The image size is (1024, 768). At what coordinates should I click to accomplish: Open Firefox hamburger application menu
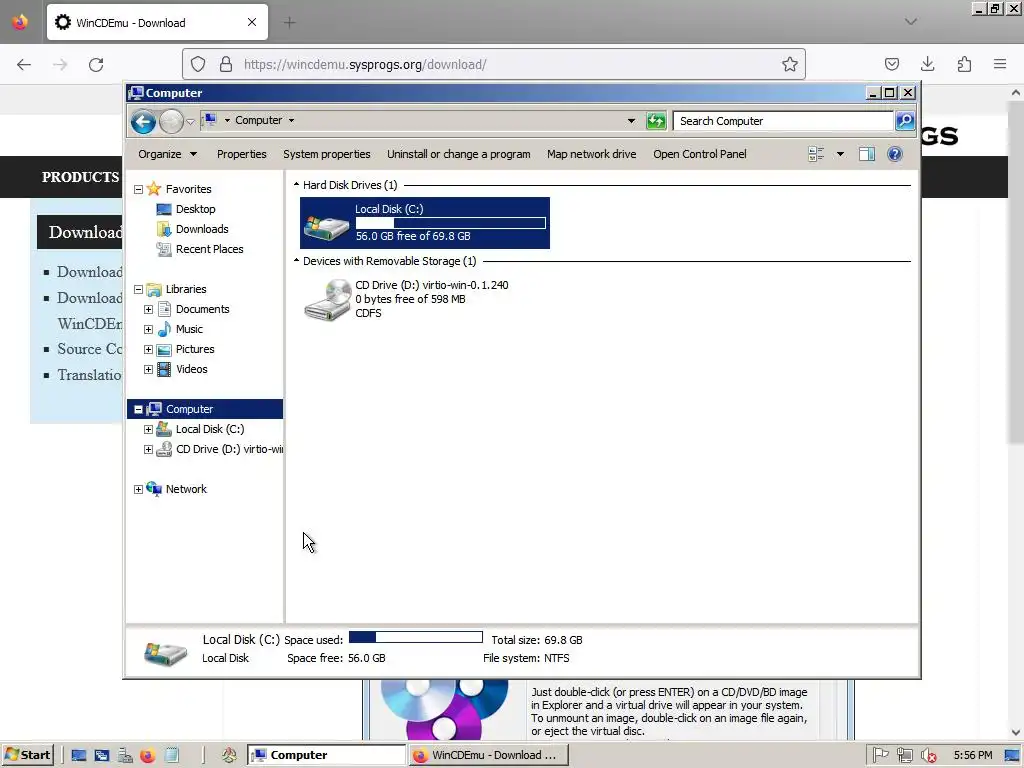(1000, 64)
